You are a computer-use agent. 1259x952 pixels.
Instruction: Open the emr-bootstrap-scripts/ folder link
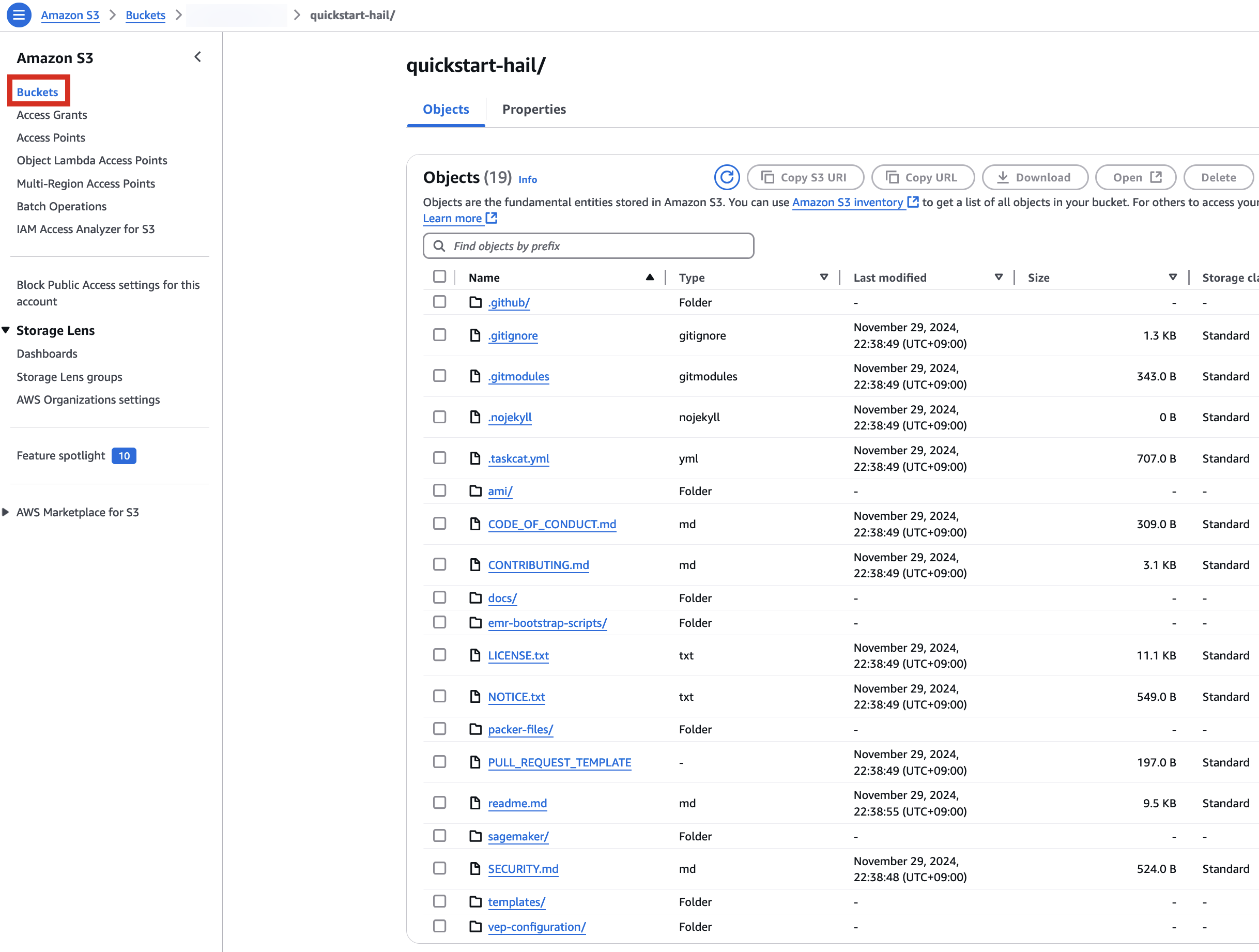547,623
